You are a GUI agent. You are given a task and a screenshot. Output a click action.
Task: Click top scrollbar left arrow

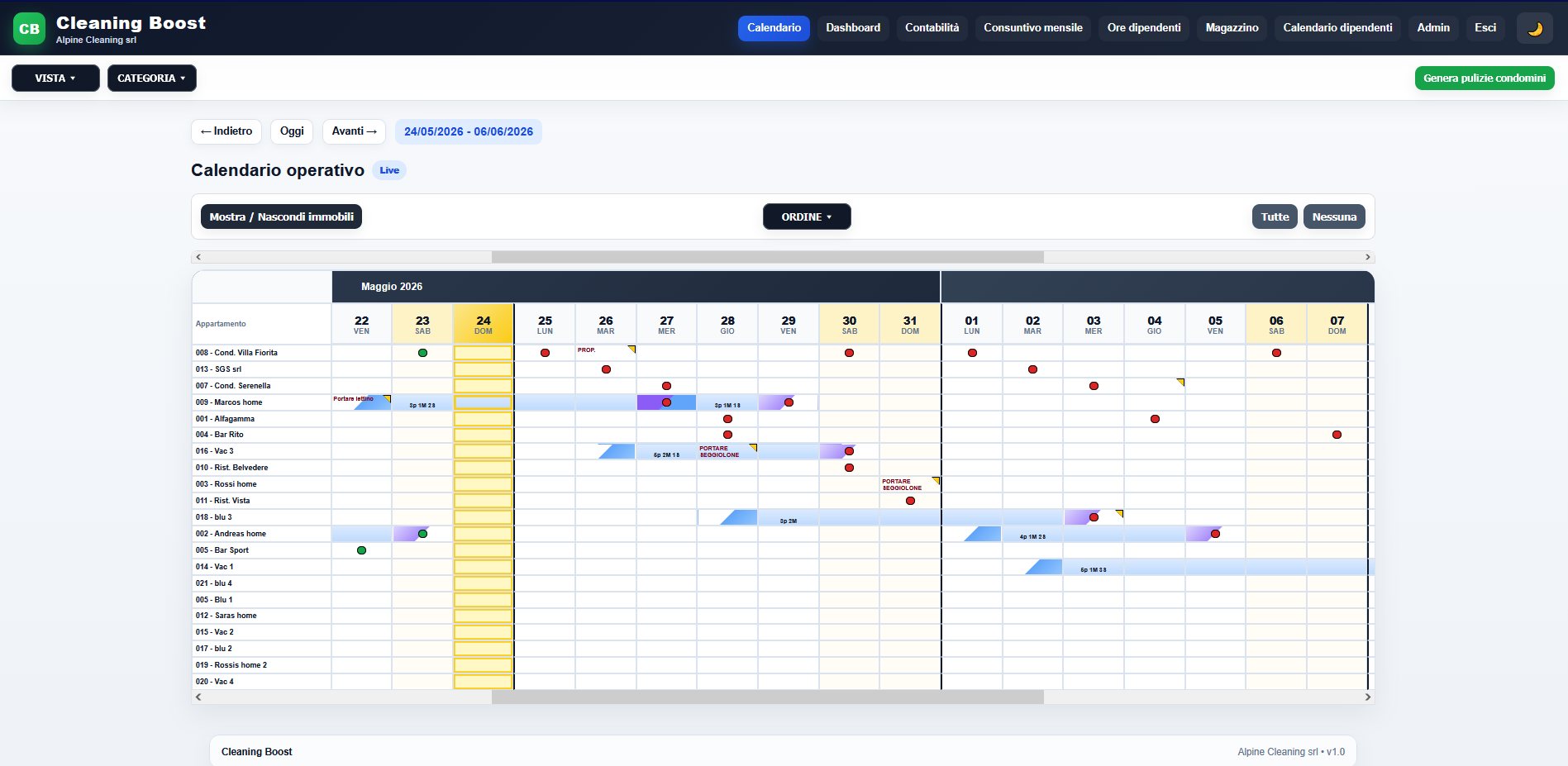tap(198, 257)
